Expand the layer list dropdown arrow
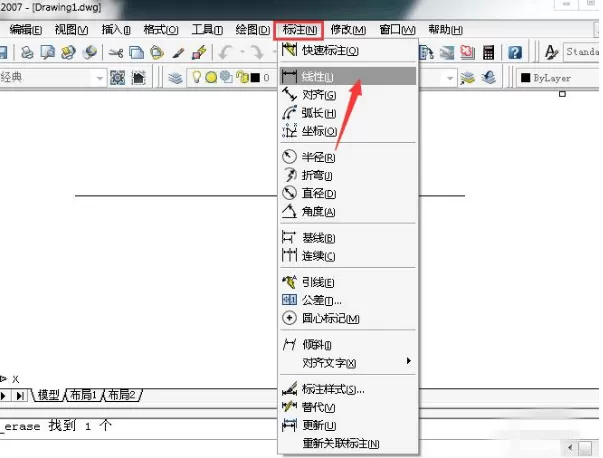The width and height of the screenshot is (603, 458). pyautogui.click(x=450, y=78)
